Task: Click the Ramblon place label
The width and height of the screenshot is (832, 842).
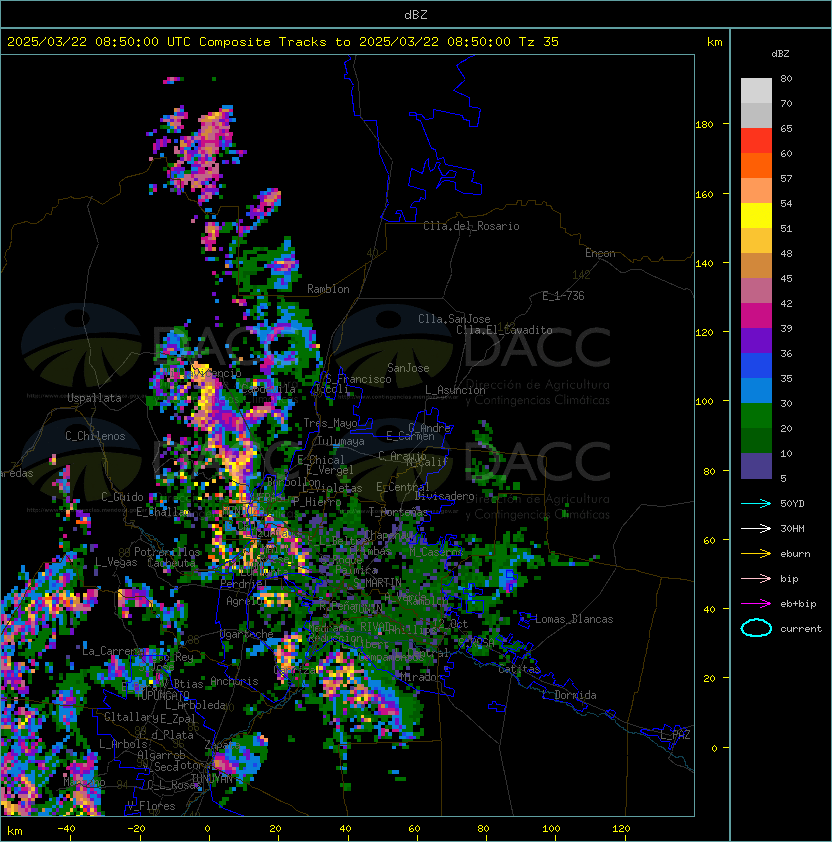Action: [328, 289]
